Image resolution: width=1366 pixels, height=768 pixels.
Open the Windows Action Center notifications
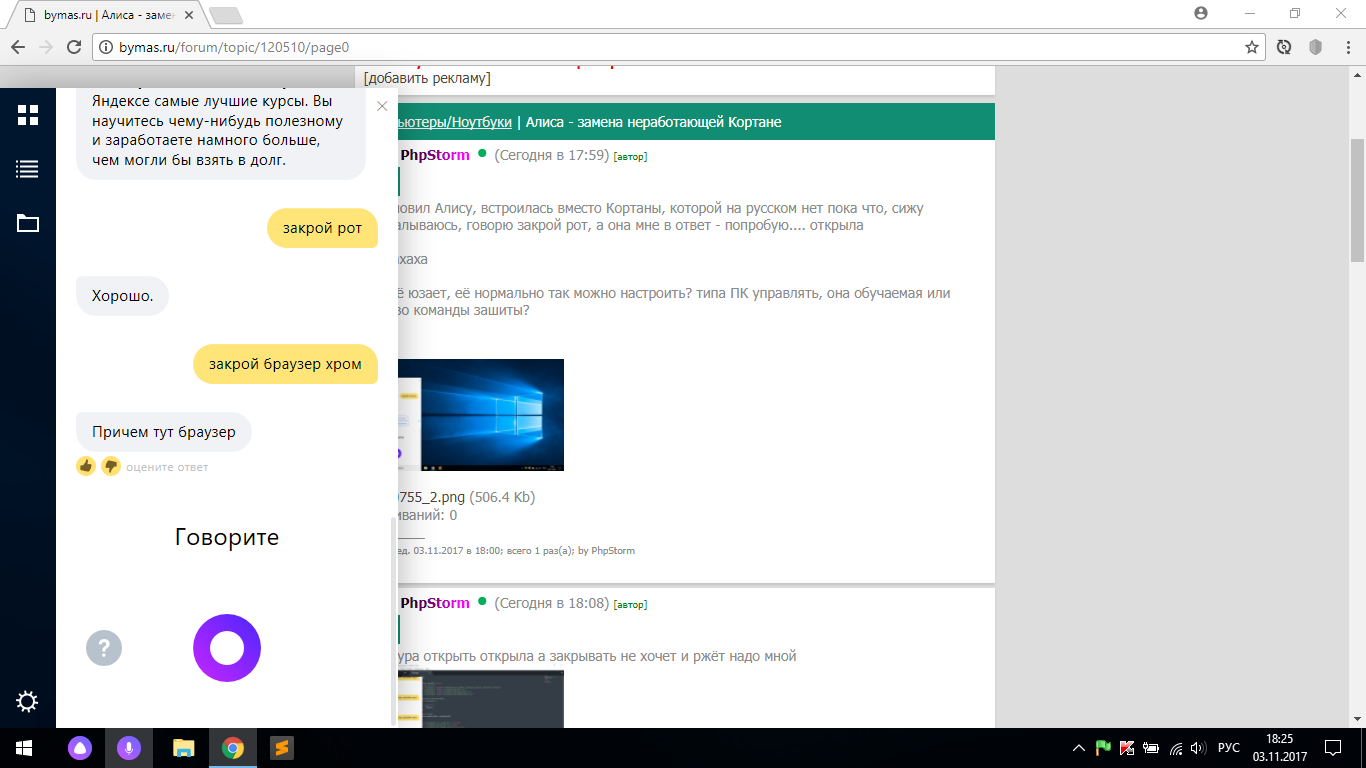coord(1333,748)
